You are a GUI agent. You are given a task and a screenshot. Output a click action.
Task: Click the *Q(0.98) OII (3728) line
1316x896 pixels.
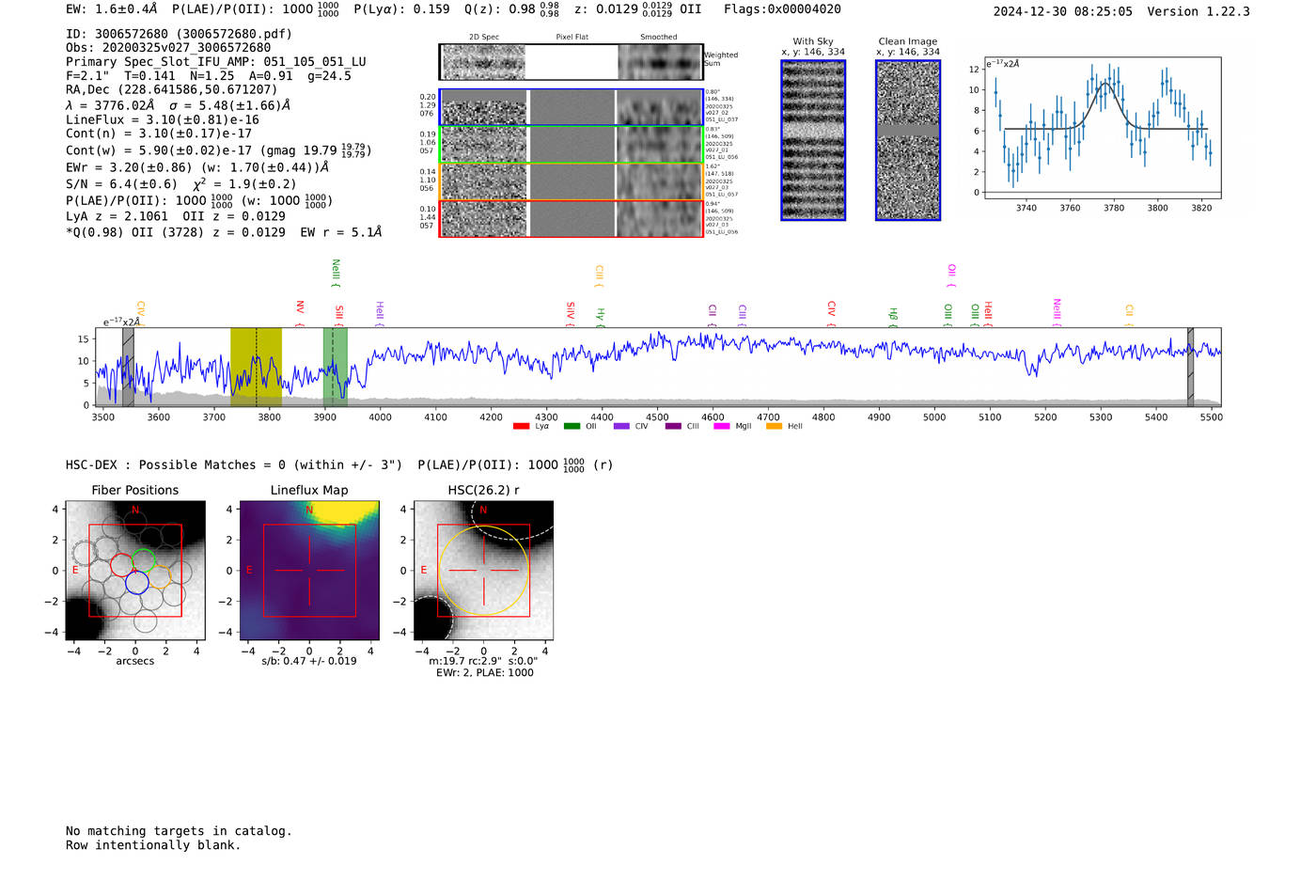pos(224,232)
